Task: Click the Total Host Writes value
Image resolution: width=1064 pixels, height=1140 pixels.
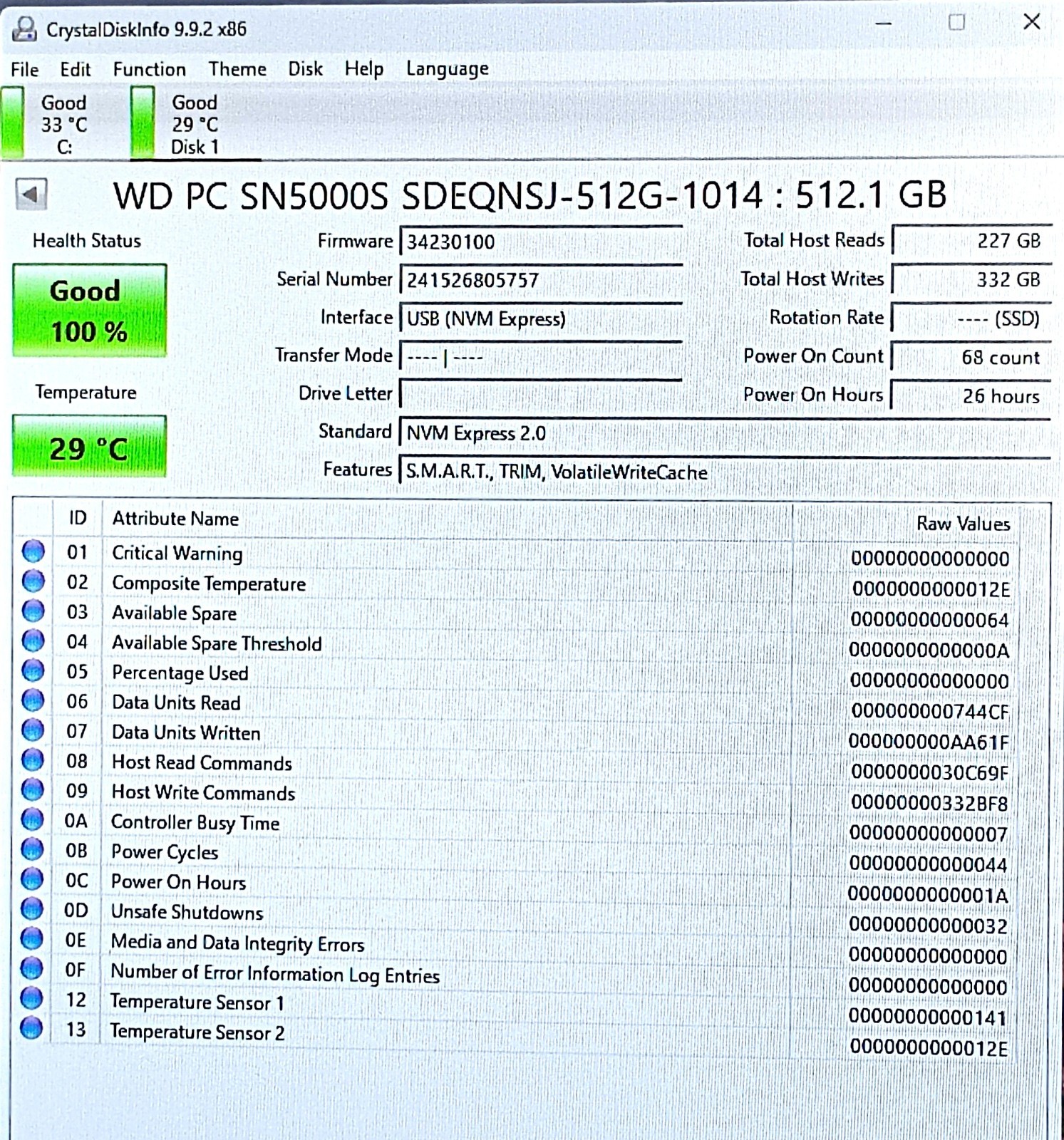Action: coord(972,279)
